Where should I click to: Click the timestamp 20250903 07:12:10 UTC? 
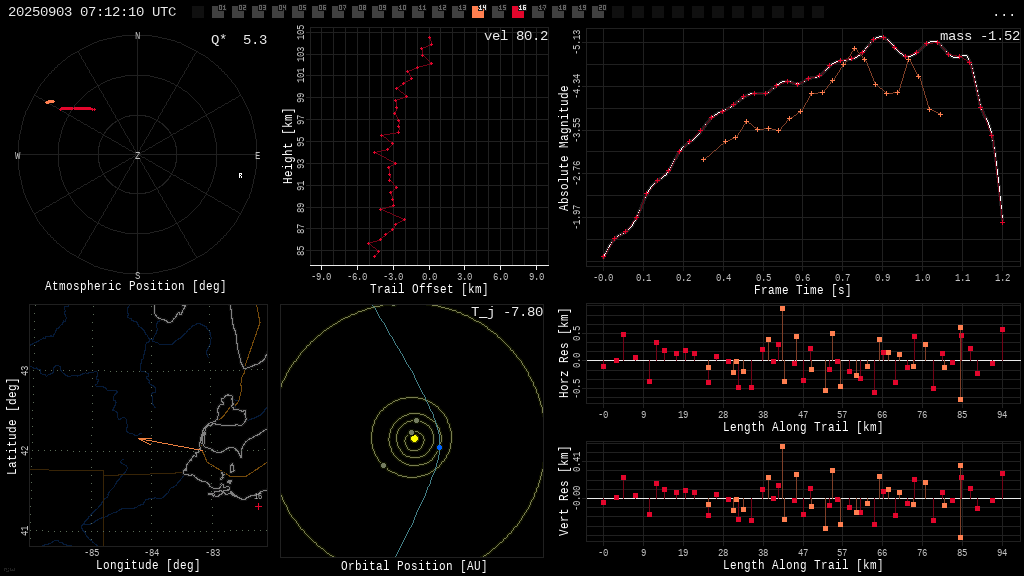coord(92,12)
